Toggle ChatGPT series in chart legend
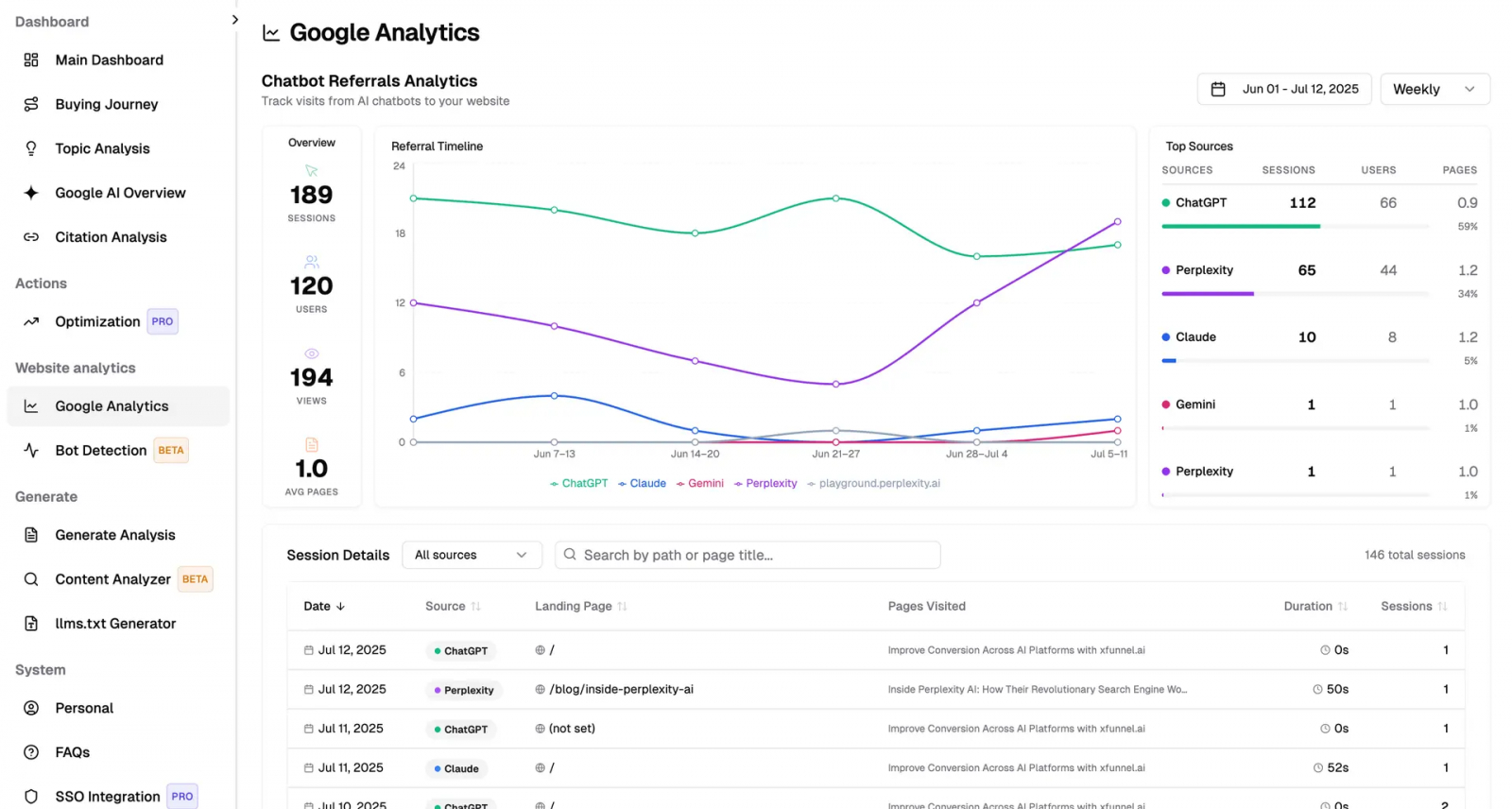This screenshot has height=809, width=1512. 578,483
